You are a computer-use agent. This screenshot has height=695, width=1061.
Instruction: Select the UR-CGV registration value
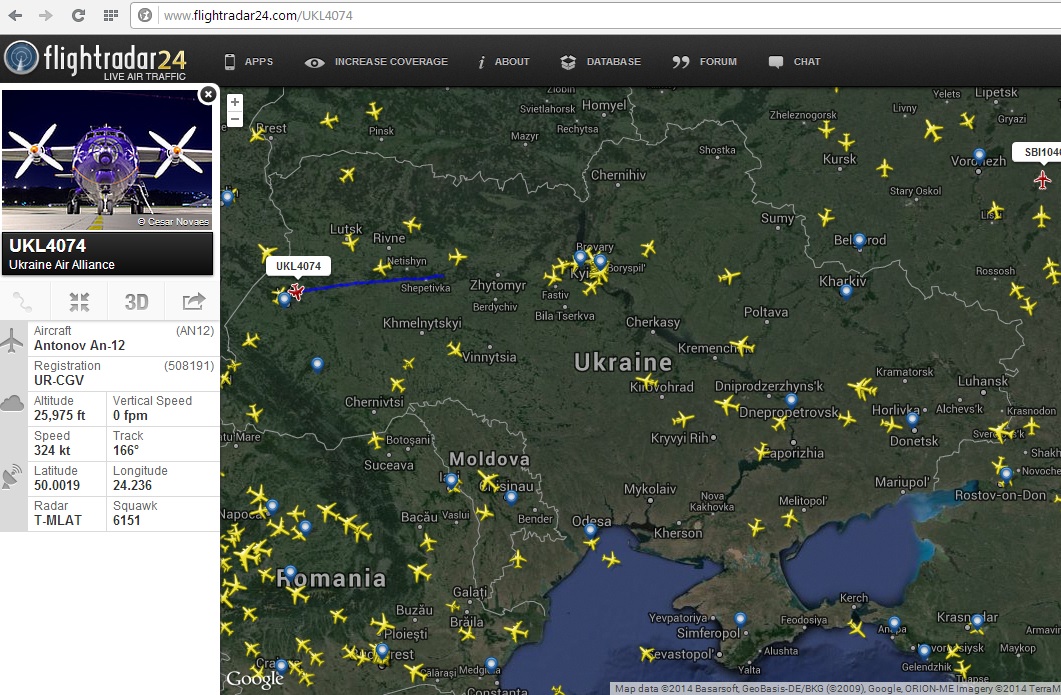pyautogui.click(x=59, y=380)
